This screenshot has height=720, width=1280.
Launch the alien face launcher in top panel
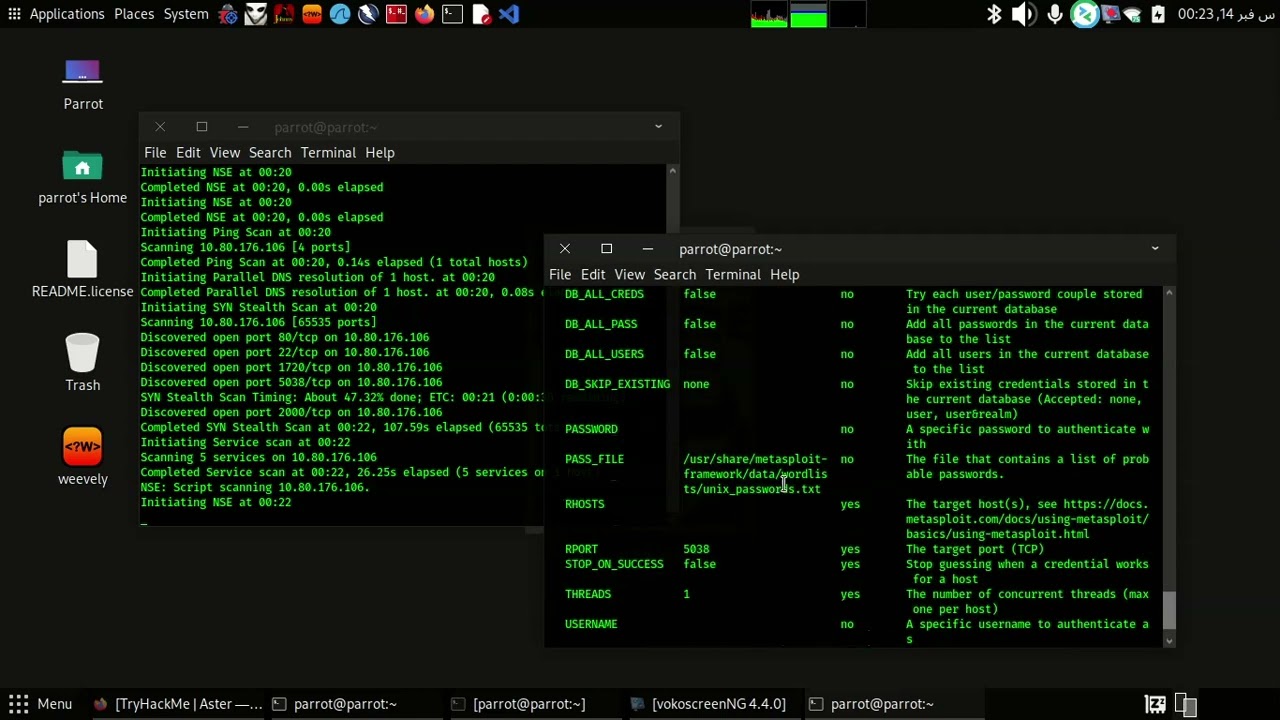pyautogui.click(x=256, y=14)
